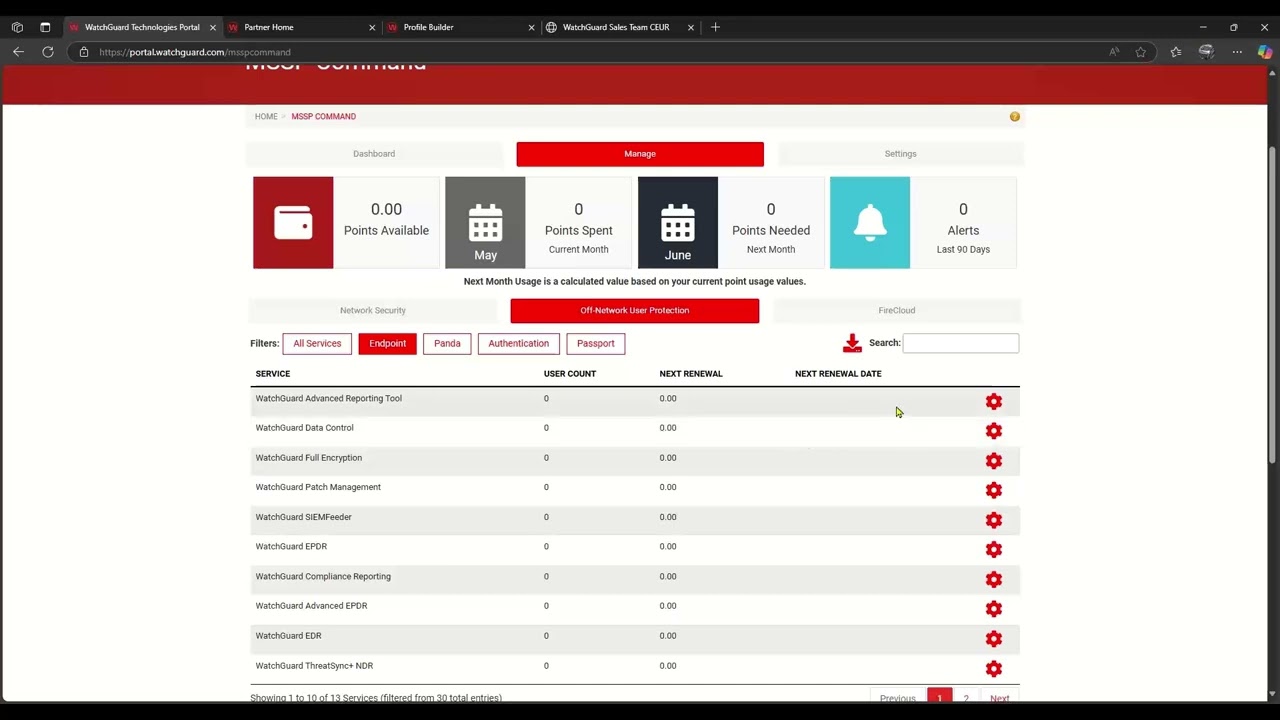Switch to the Dashboard tab
The height and width of the screenshot is (720, 1280).
(x=374, y=154)
